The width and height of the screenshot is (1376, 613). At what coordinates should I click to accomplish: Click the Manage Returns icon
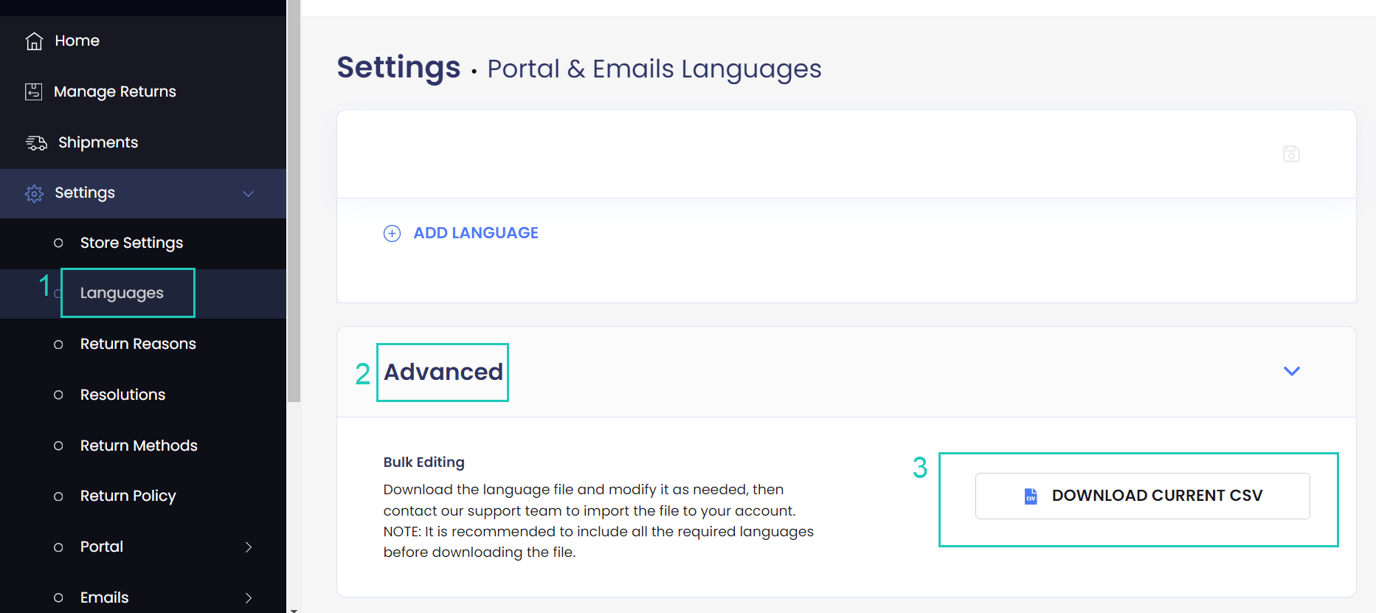click(x=34, y=92)
